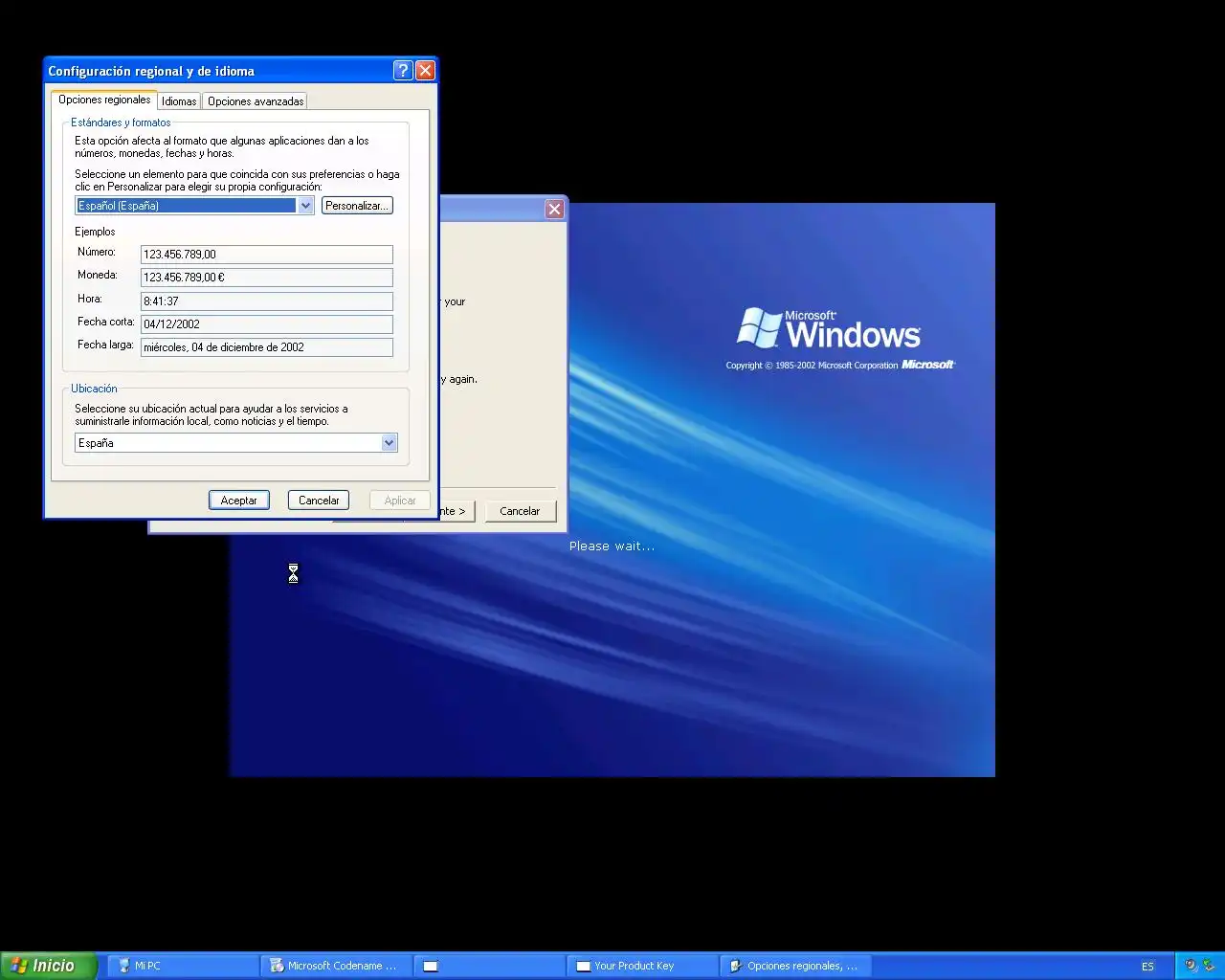Close the Configuración regional dialog

[x=426, y=70]
